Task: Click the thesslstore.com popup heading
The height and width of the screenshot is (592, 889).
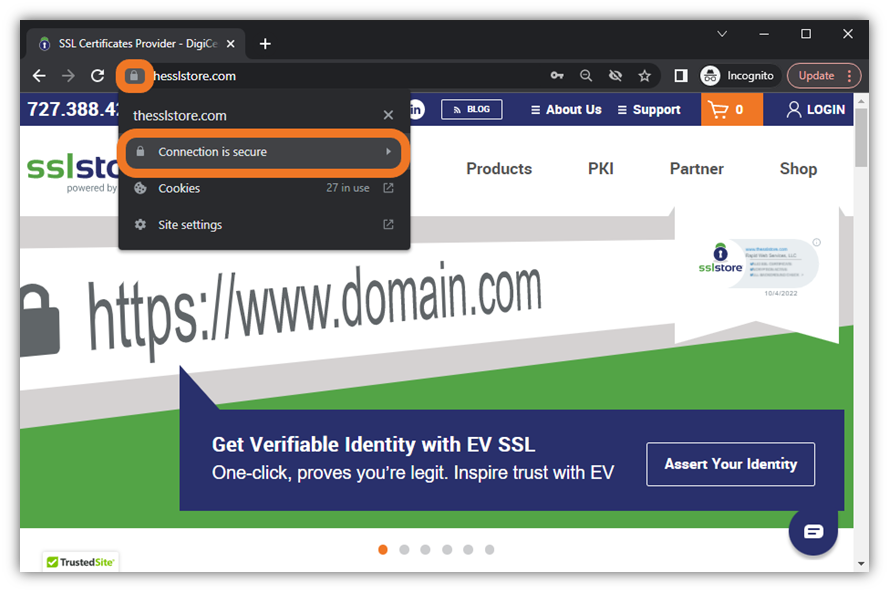Action: (x=180, y=116)
